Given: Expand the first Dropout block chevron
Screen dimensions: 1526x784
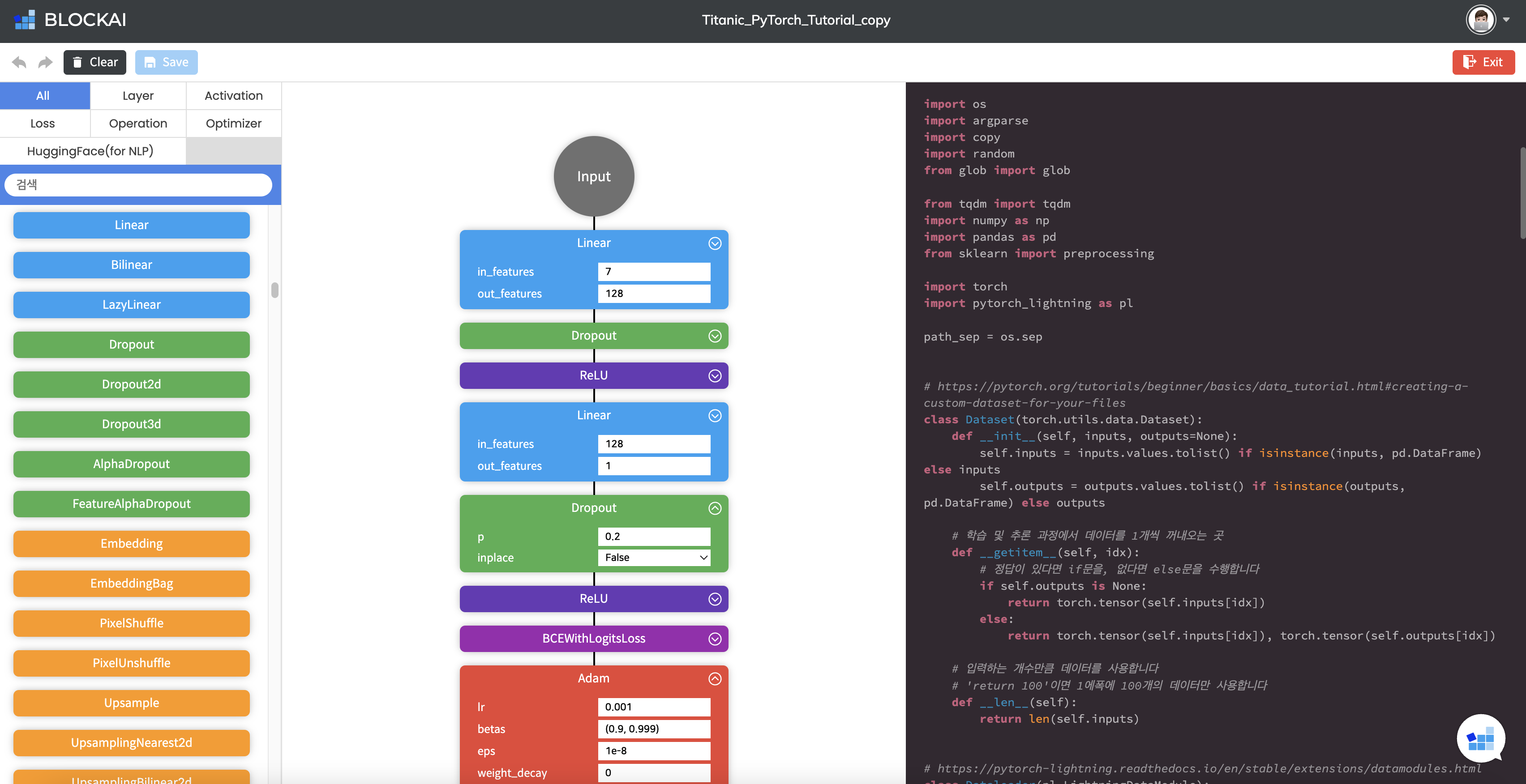Looking at the screenshot, I should tap(715, 336).
